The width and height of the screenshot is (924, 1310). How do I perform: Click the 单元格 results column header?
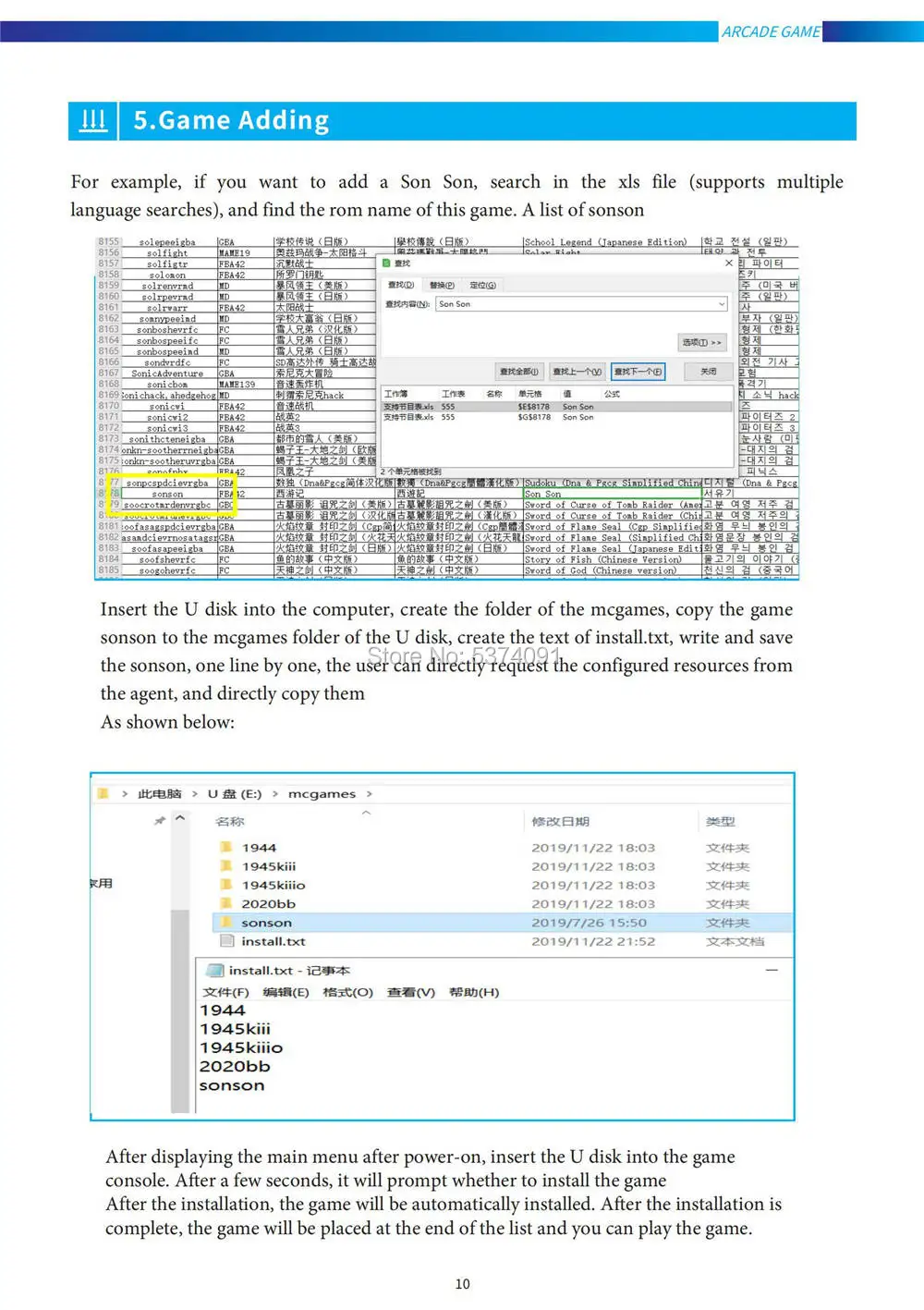tap(529, 394)
